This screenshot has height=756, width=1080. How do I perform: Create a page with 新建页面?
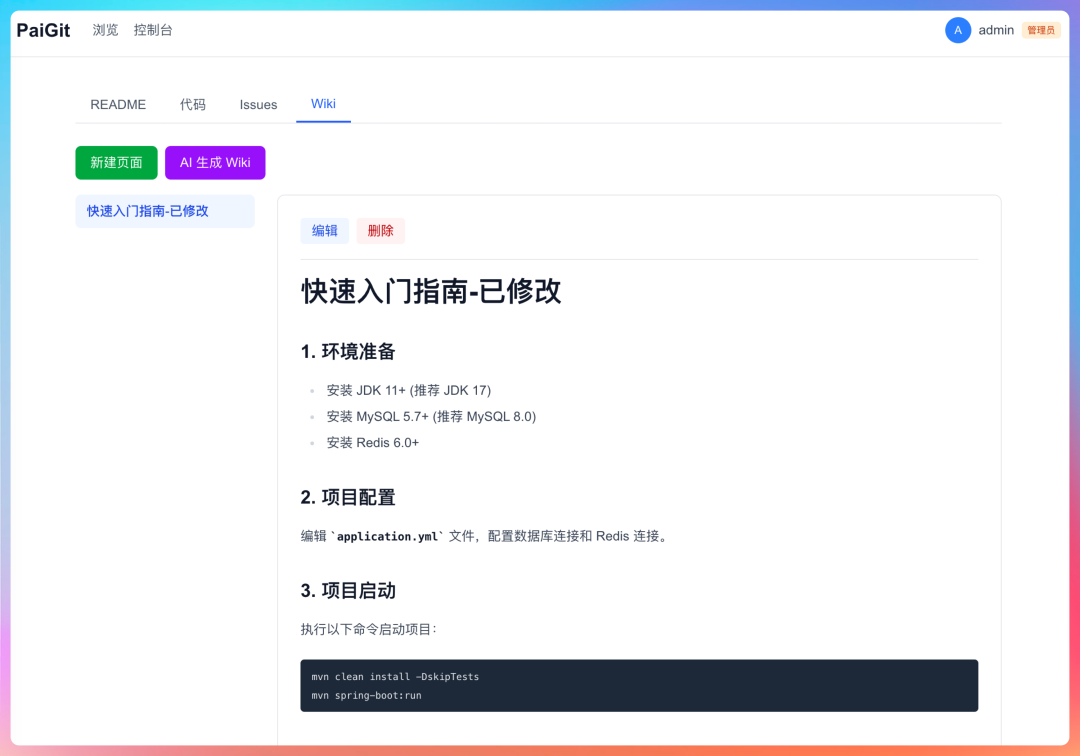pyautogui.click(x=116, y=162)
